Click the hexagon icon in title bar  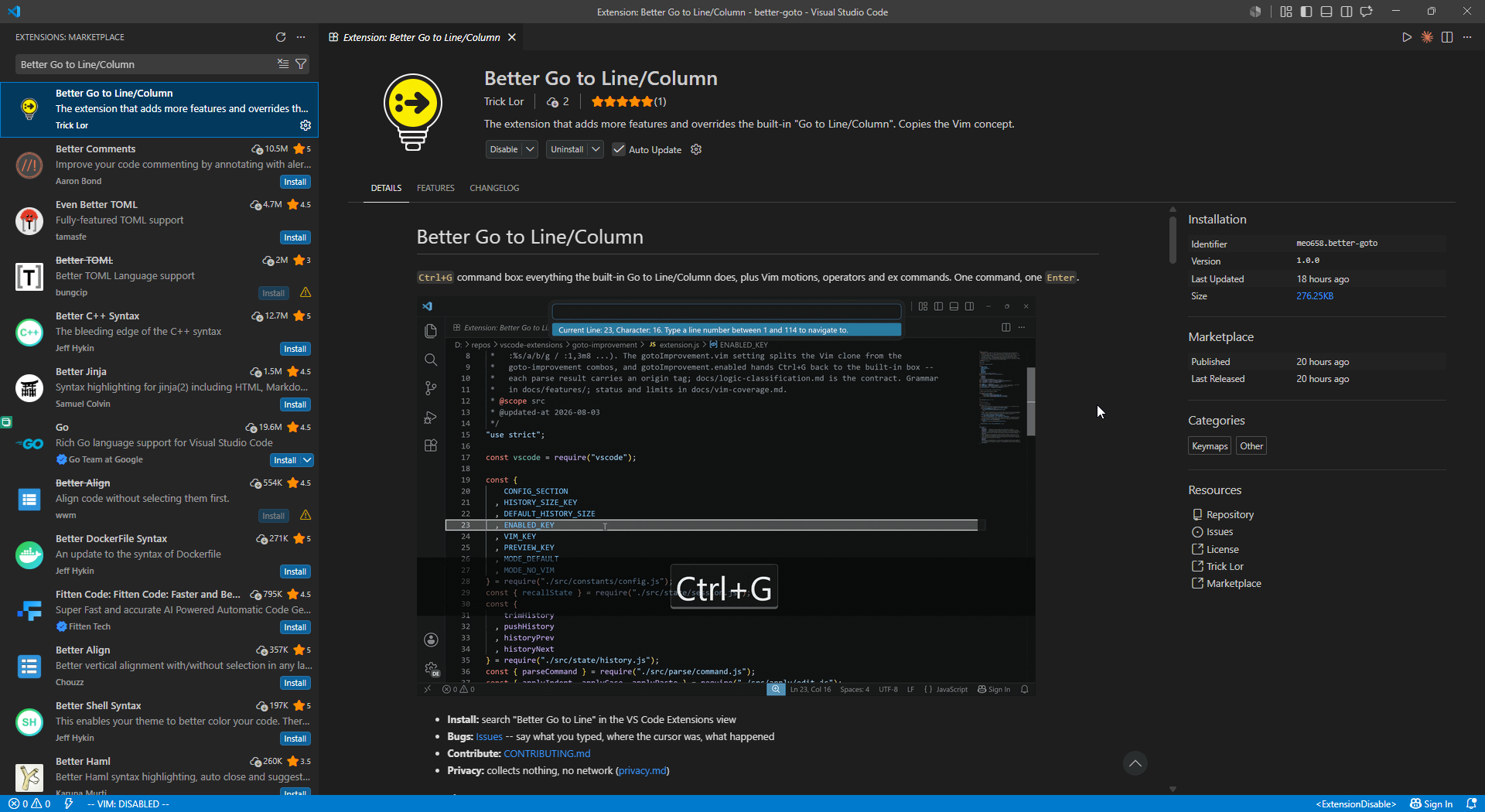pyautogui.click(x=1255, y=12)
